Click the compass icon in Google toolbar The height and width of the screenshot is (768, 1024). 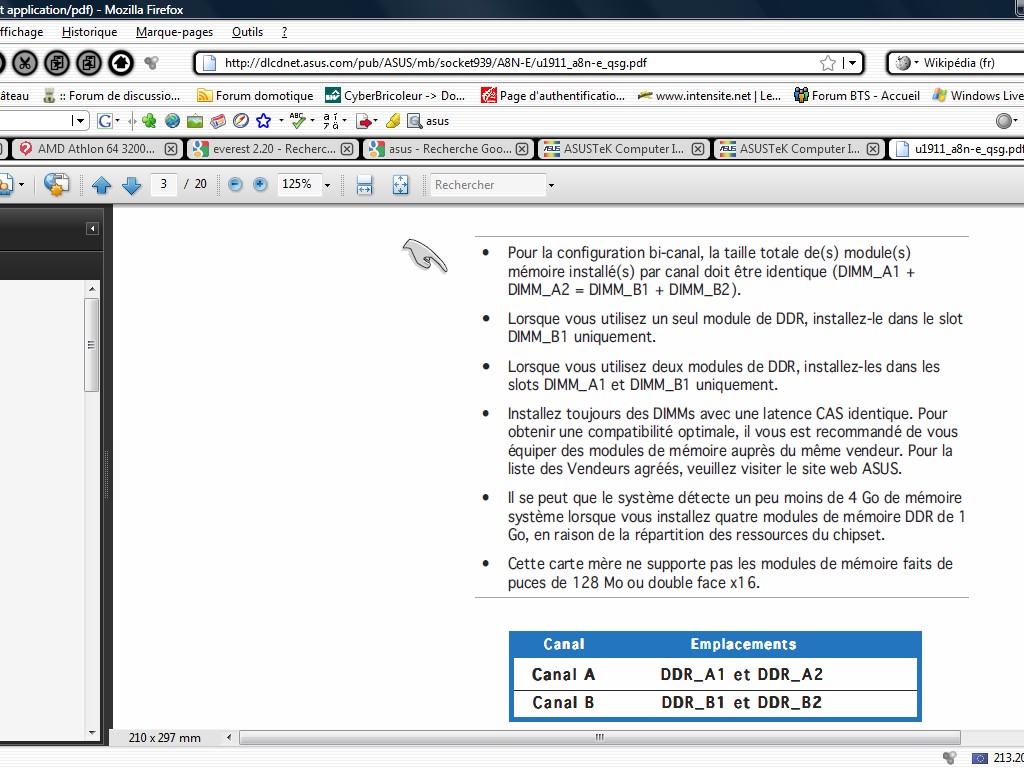[241, 121]
